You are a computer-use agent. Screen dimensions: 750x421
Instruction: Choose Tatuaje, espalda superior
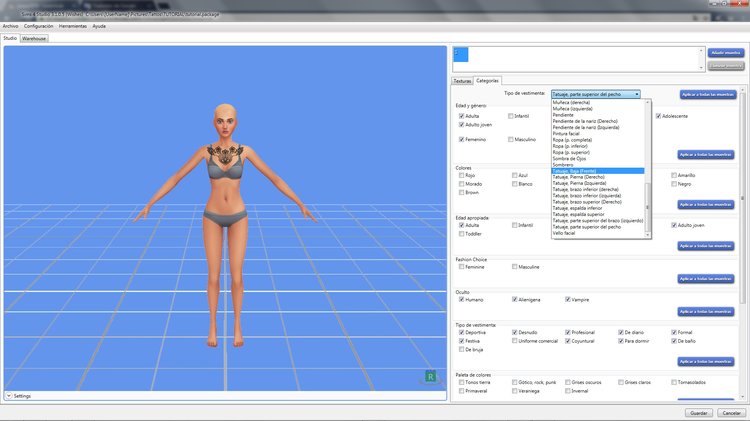tap(578, 214)
